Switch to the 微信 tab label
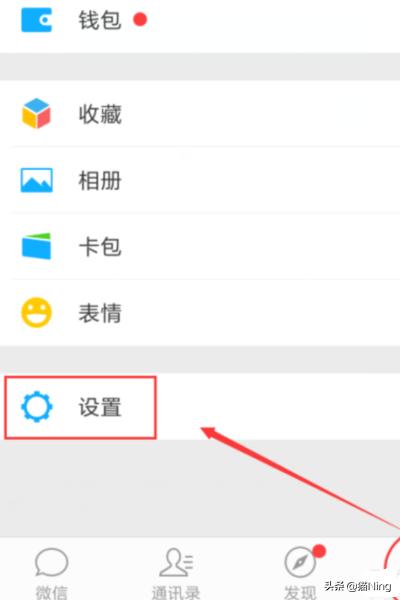The image size is (400, 600). point(51,592)
